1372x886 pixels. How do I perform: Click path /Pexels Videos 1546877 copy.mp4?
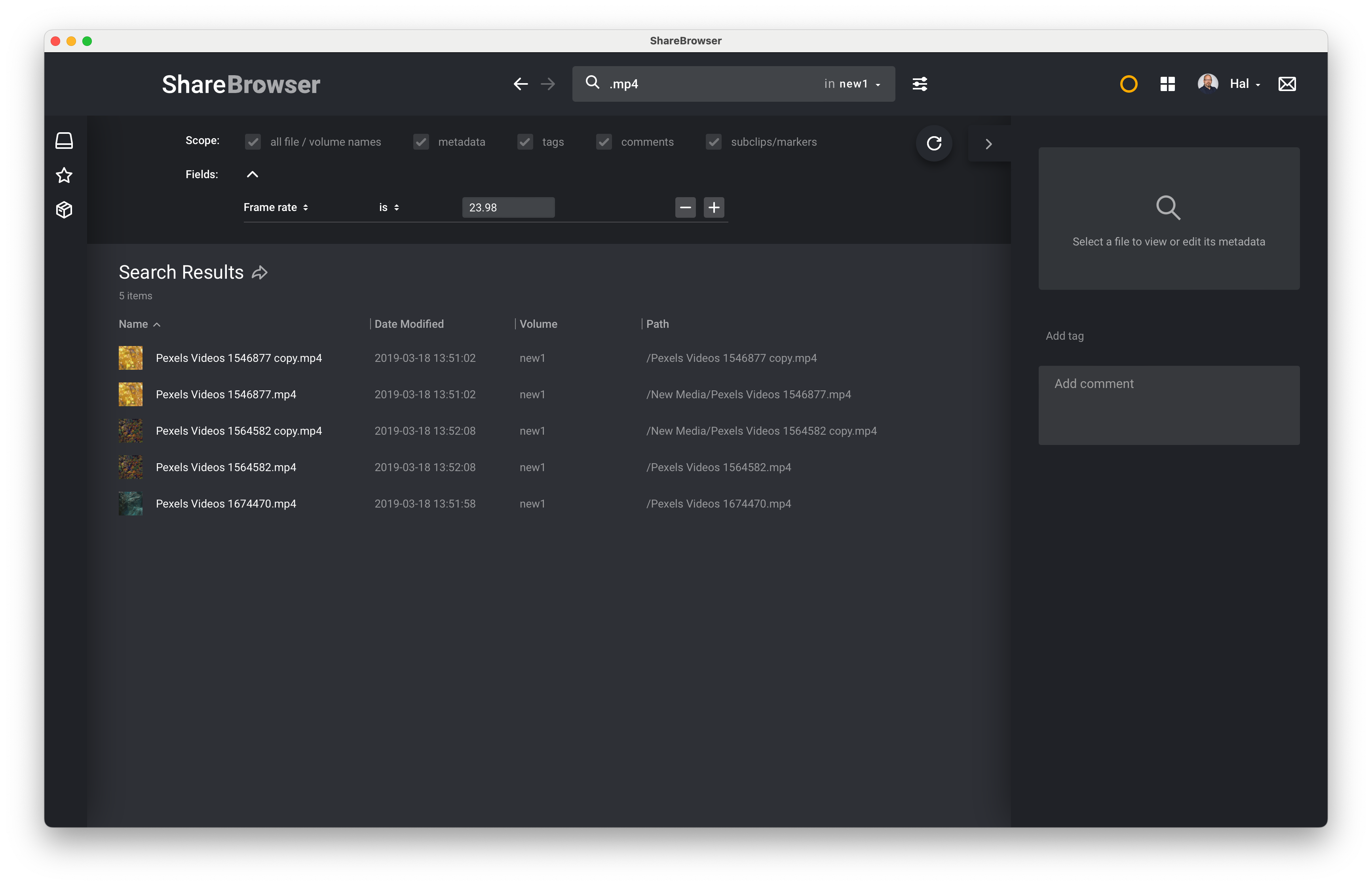(x=731, y=358)
